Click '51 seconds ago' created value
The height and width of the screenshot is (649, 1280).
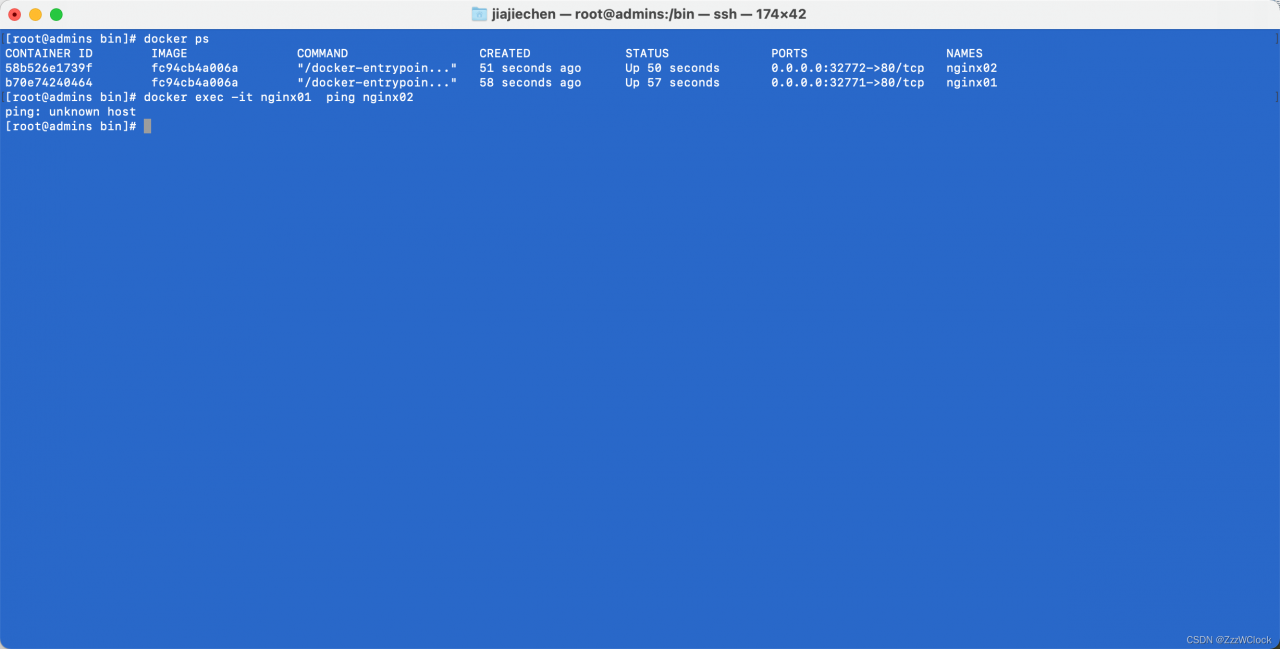coord(530,68)
